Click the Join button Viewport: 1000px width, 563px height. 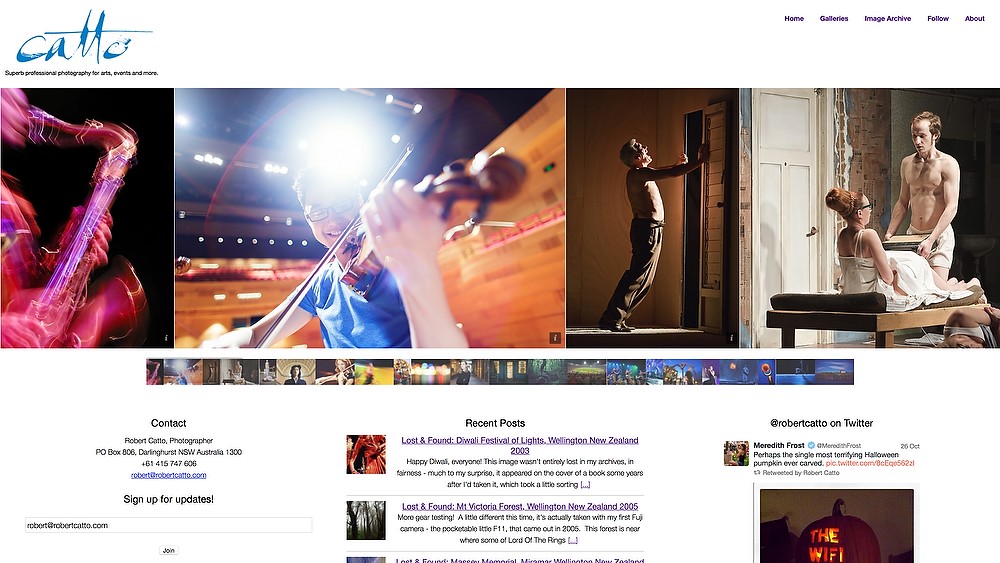point(168,550)
